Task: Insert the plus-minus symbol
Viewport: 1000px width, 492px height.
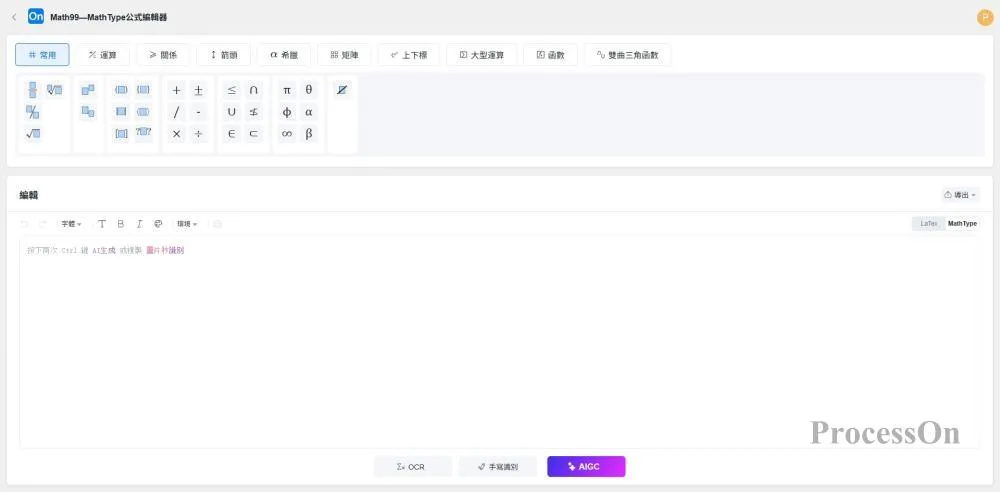Action: click(x=198, y=90)
